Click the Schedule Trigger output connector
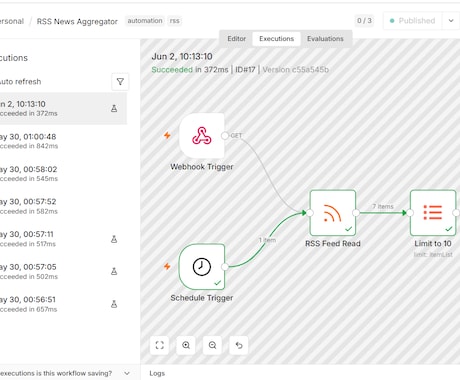Image resolution: width=460 pixels, height=380 pixels. (225, 267)
